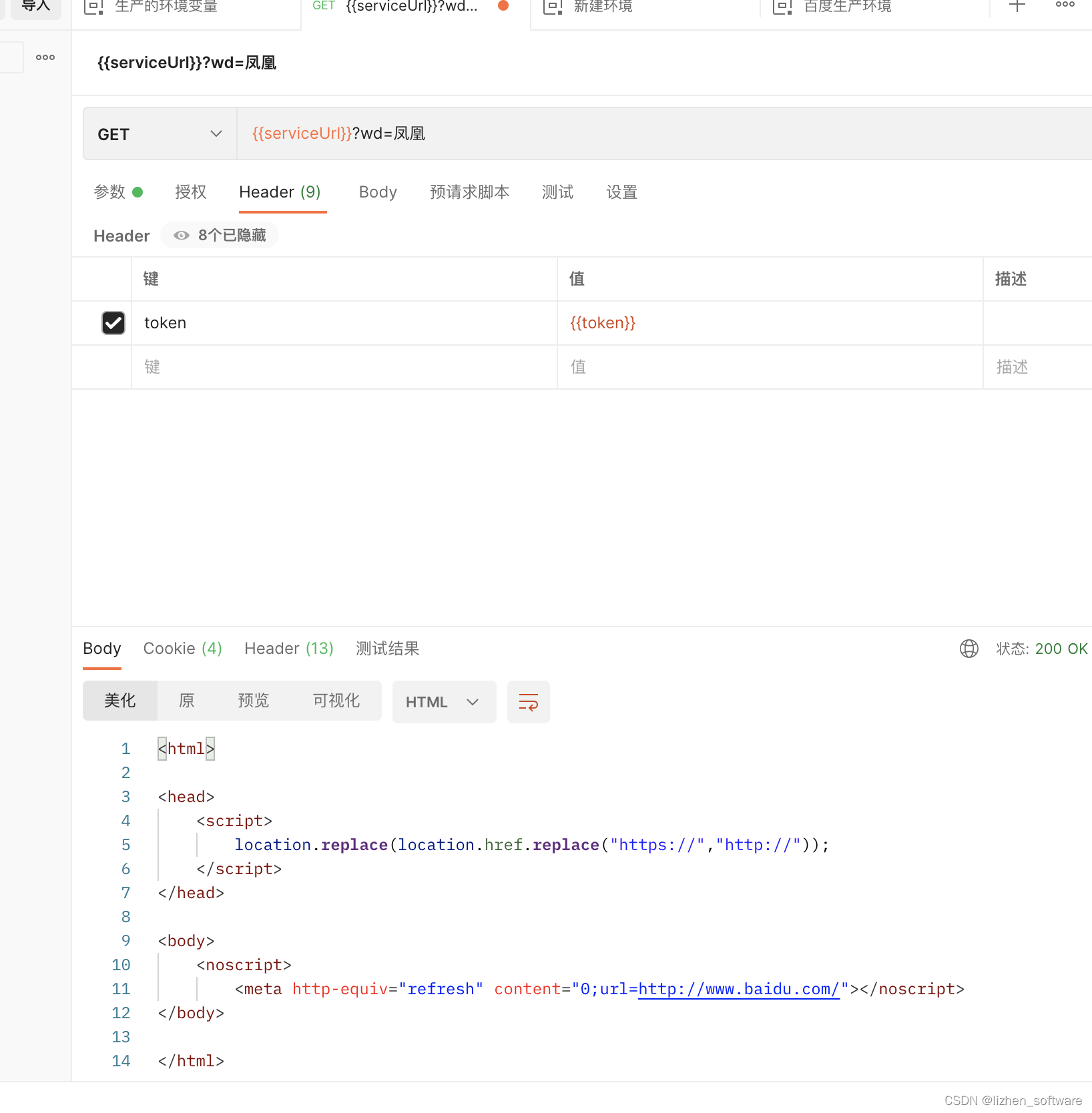
Task: Open the 测试 tab
Action: 557,192
